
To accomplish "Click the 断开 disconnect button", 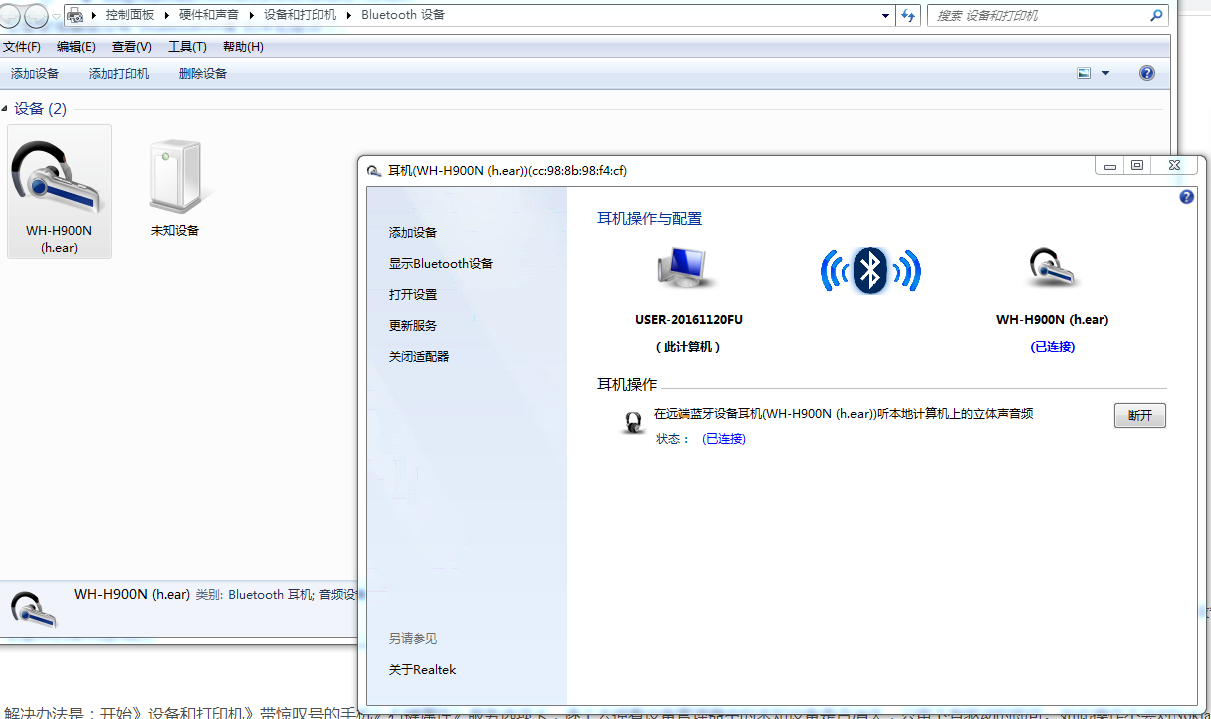I will coord(1140,415).
